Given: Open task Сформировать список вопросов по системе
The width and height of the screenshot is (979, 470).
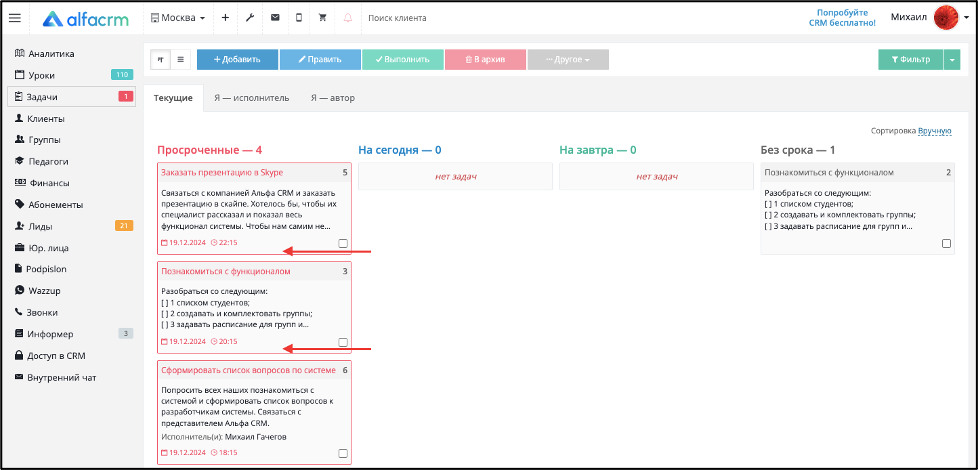Looking at the screenshot, I should pyautogui.click(x=248, y=370).
